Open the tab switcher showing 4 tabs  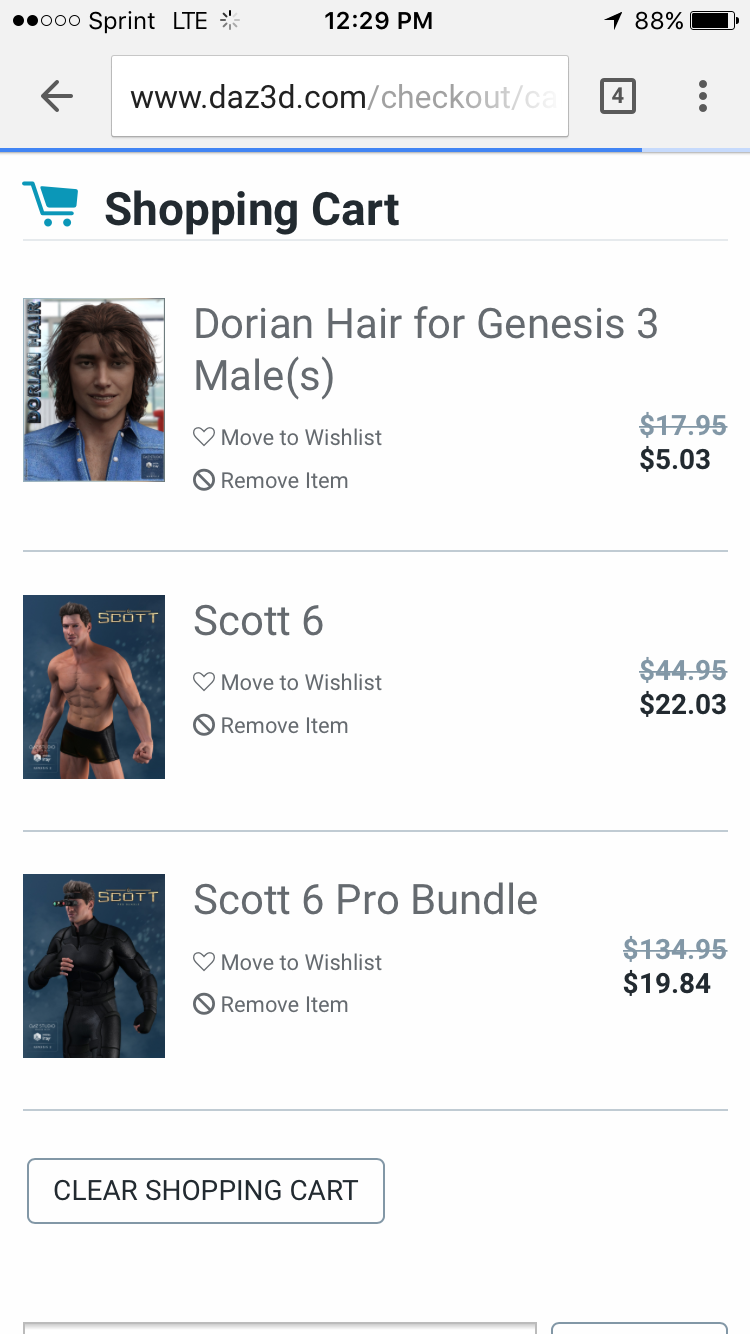(617, 96)
